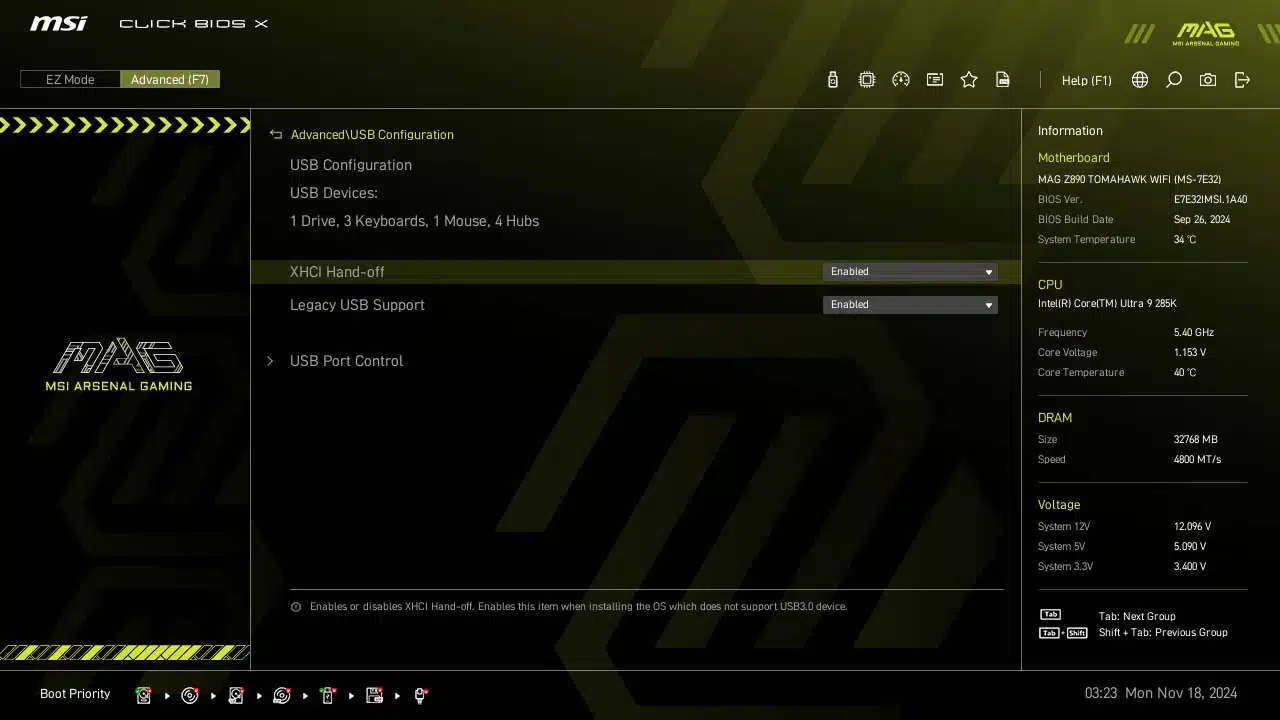Select the XHCI Hand-off setting row

tap(636, 272)
